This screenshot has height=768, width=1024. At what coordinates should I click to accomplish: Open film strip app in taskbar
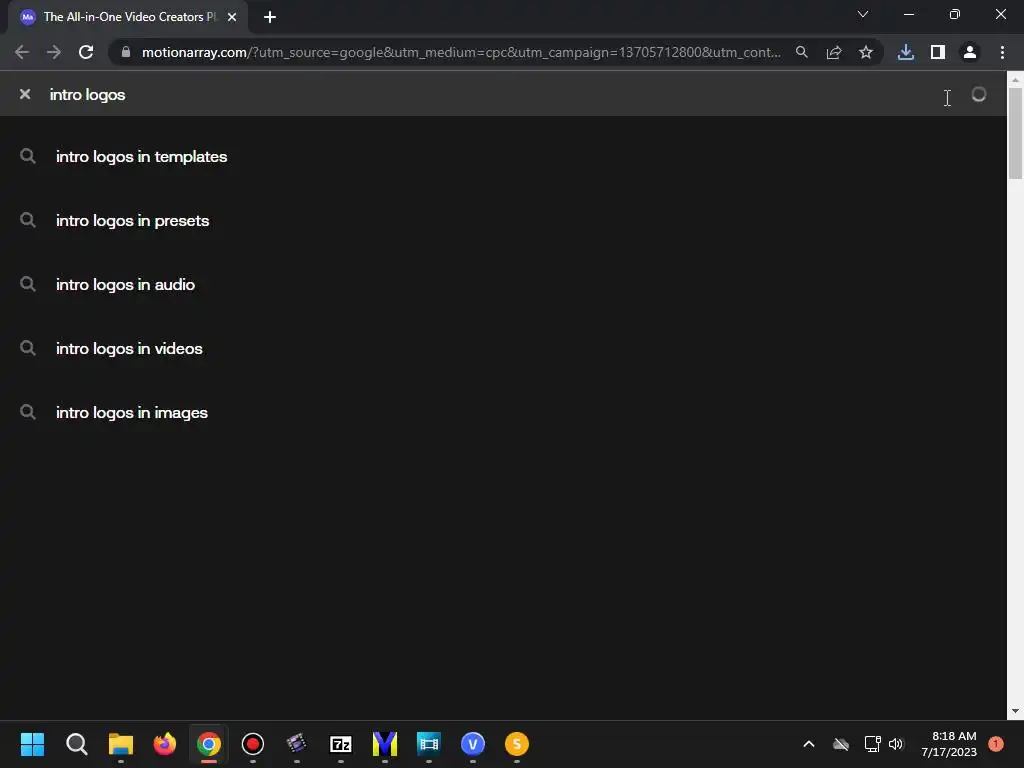[428, 744]
